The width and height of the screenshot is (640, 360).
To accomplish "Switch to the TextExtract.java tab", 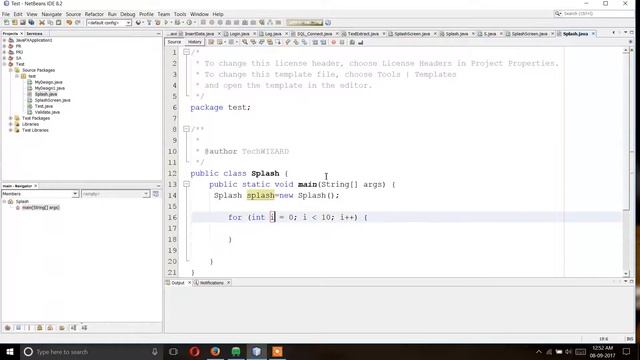I will click(362, 33).
